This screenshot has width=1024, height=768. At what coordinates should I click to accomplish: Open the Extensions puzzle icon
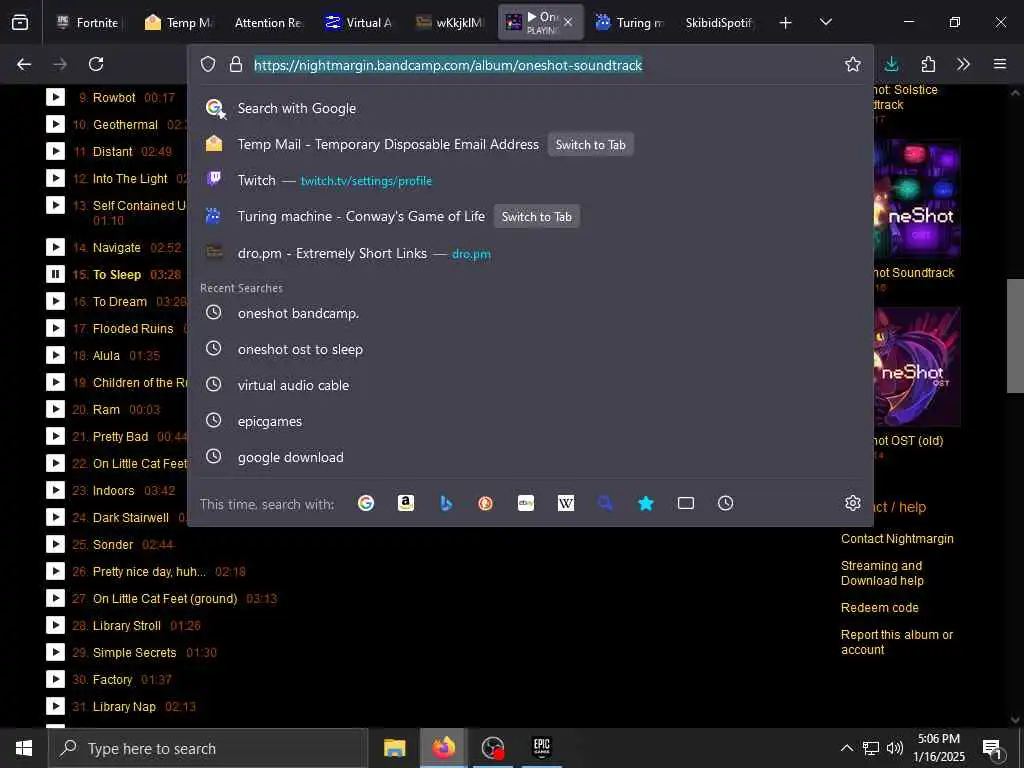click(928, 64)
